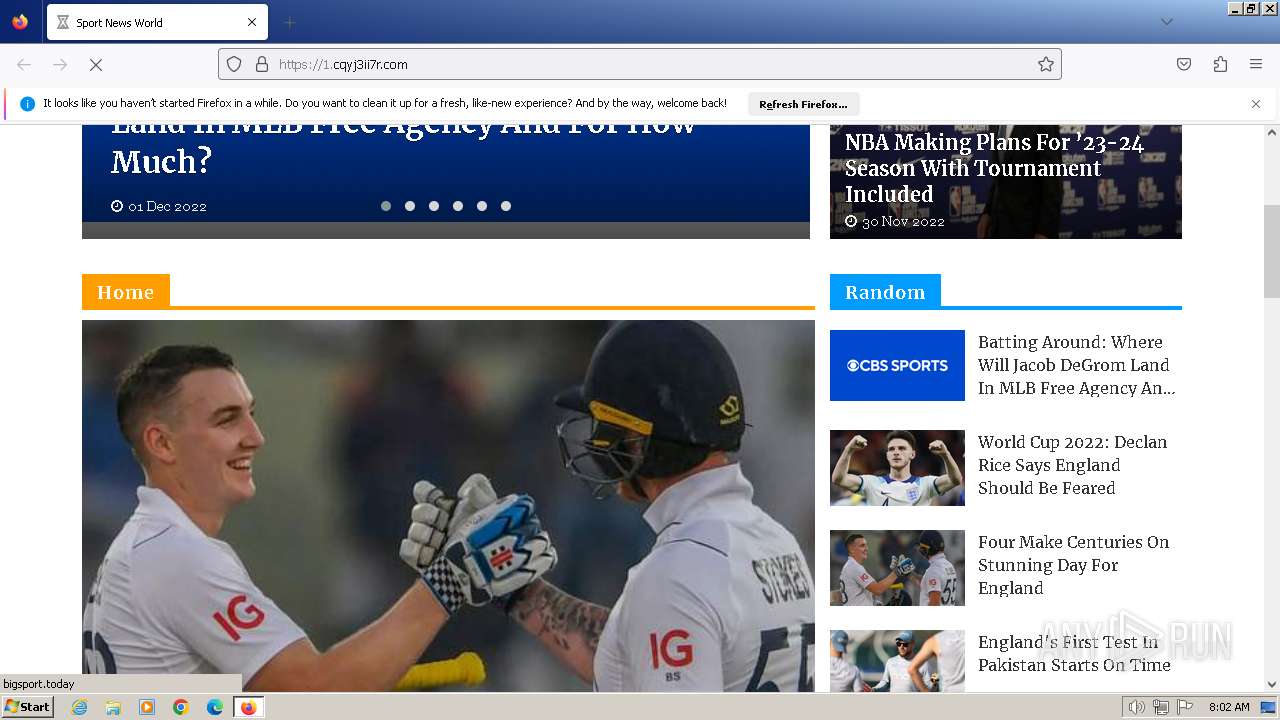Viewport: 1280px width, 720px height.
Task: View site security lock information
Action: click(x=262, y=64)
